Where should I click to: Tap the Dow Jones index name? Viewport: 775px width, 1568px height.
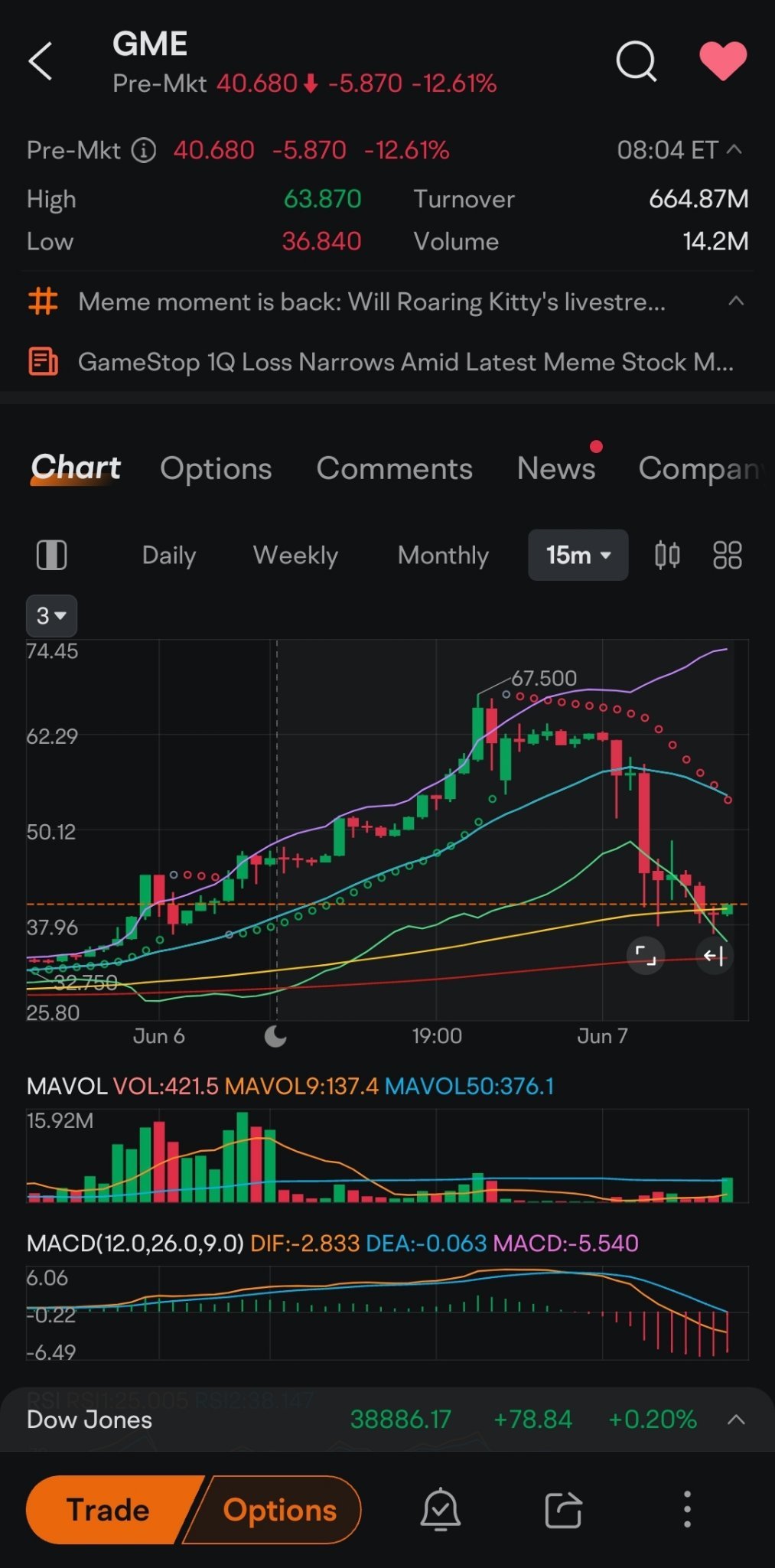click(90, 1420)
